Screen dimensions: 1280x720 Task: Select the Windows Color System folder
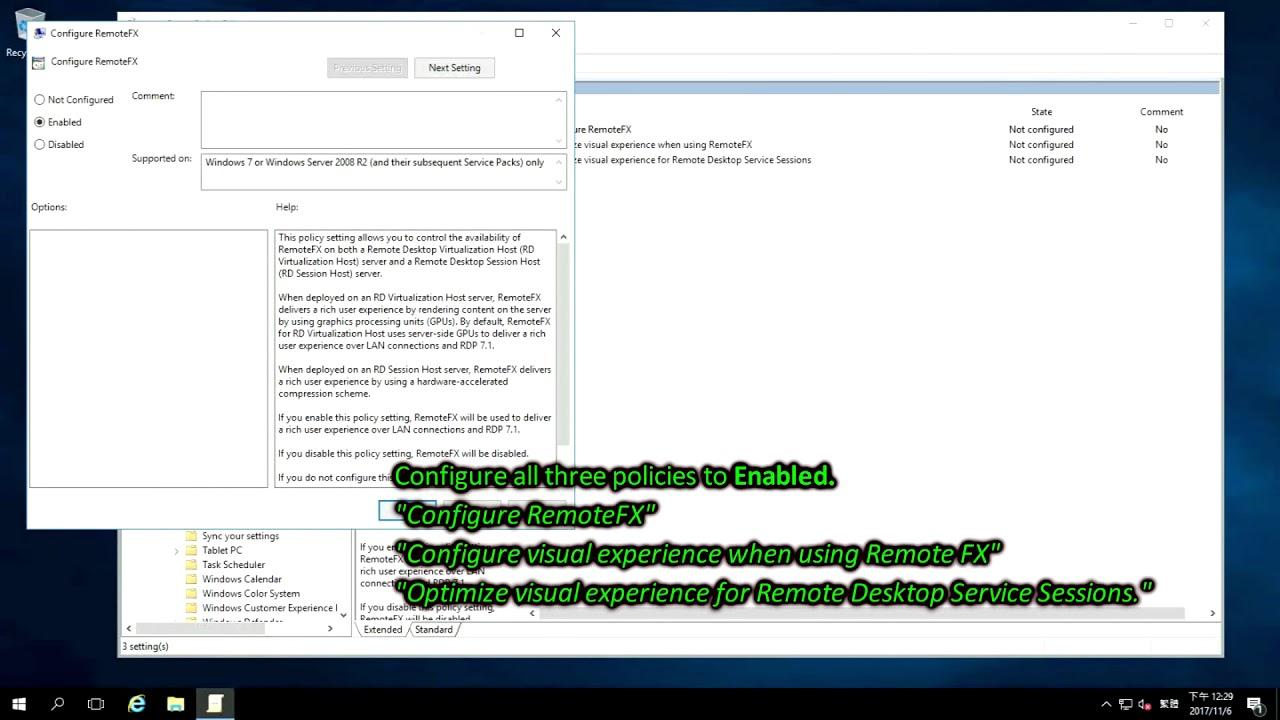[250, 594]
